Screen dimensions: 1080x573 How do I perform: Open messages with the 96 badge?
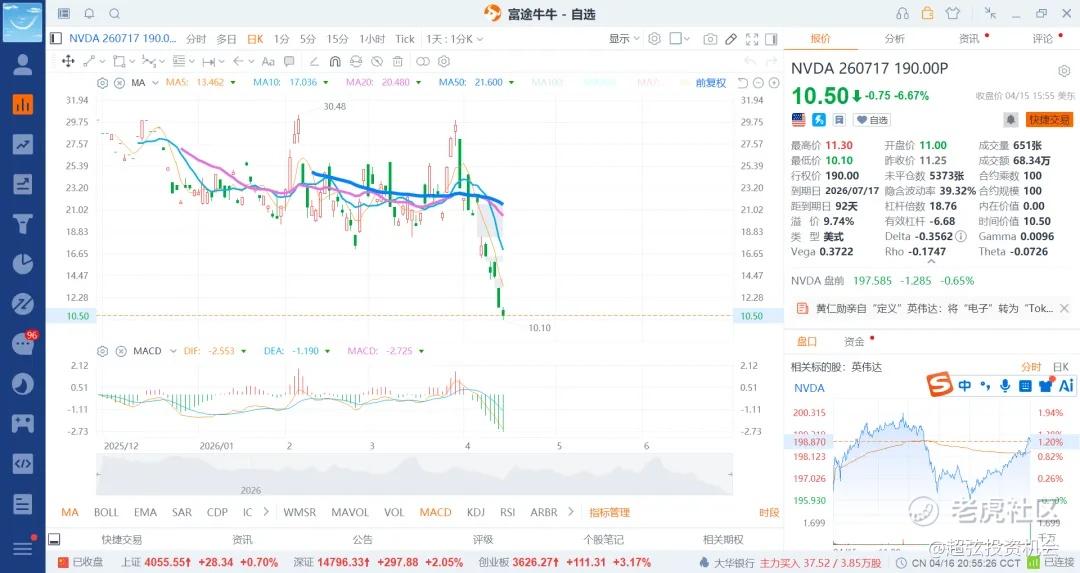pyautogui.click(x=23, y=343)
